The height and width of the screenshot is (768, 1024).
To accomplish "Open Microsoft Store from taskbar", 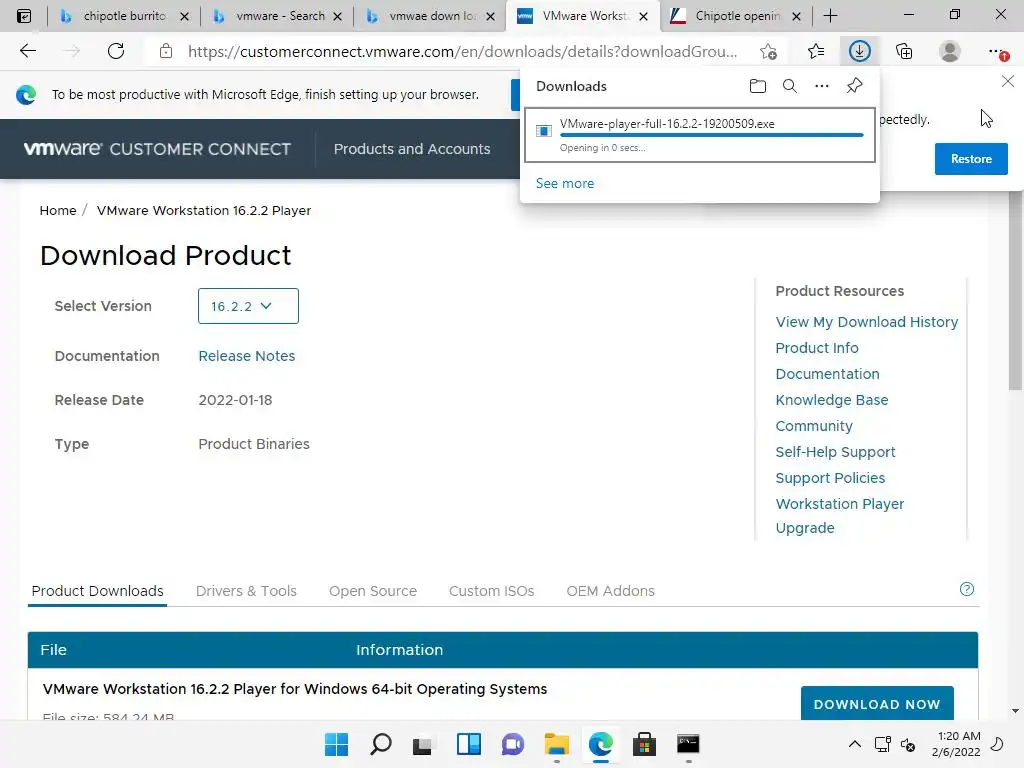I will (x=644, y=744).
